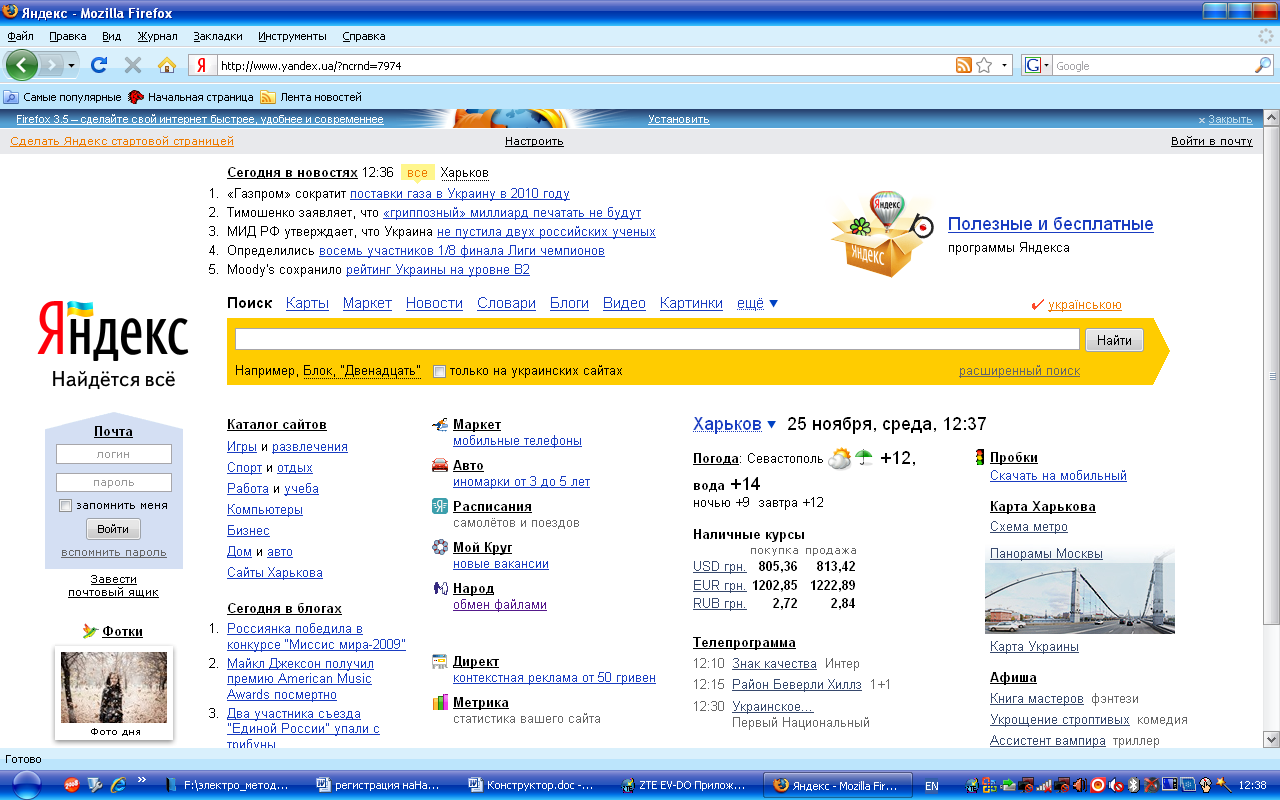
Task: Click the пароль input field
Action: click(x=113, y=482)
